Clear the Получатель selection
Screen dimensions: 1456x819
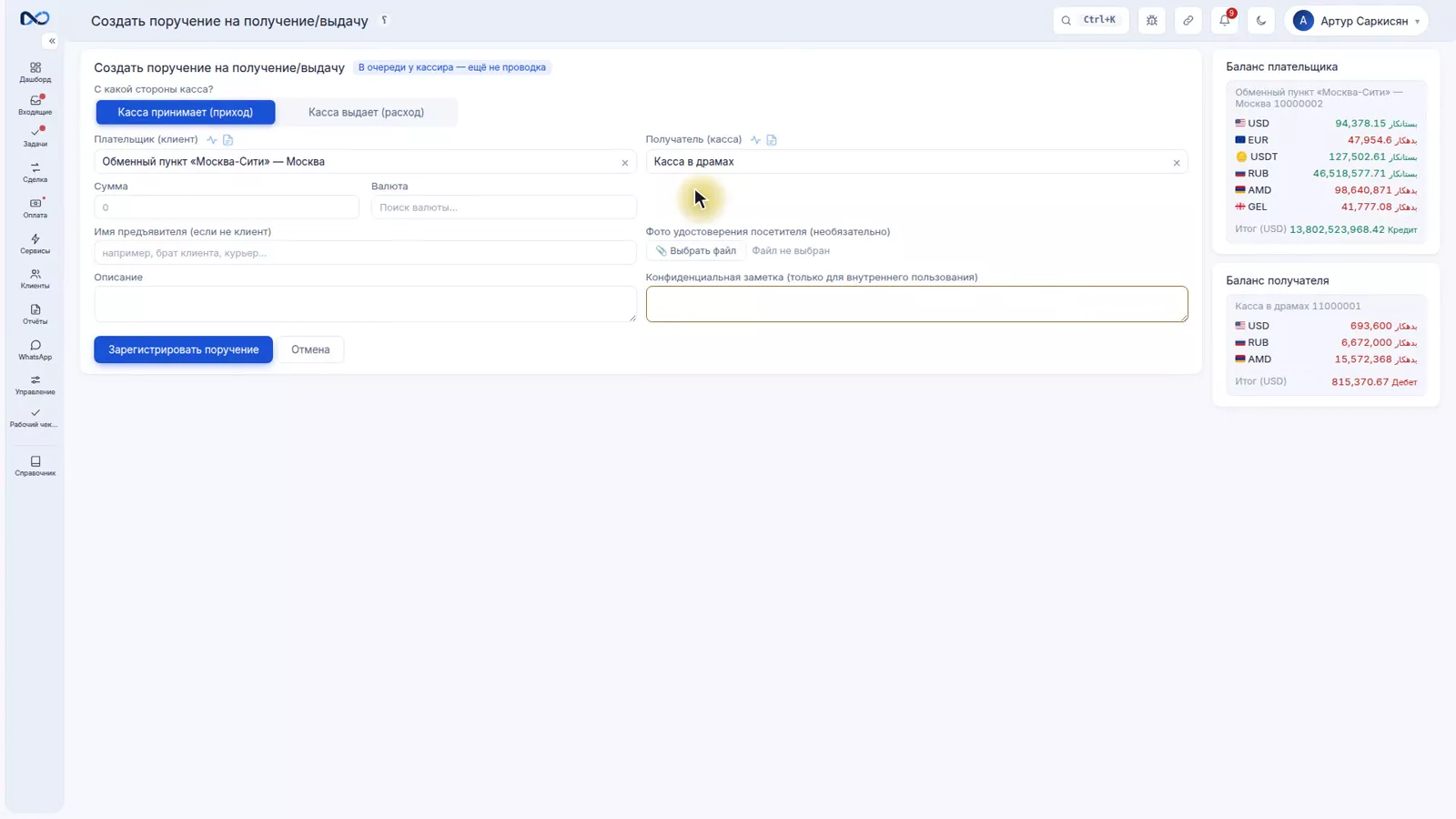1177,163
